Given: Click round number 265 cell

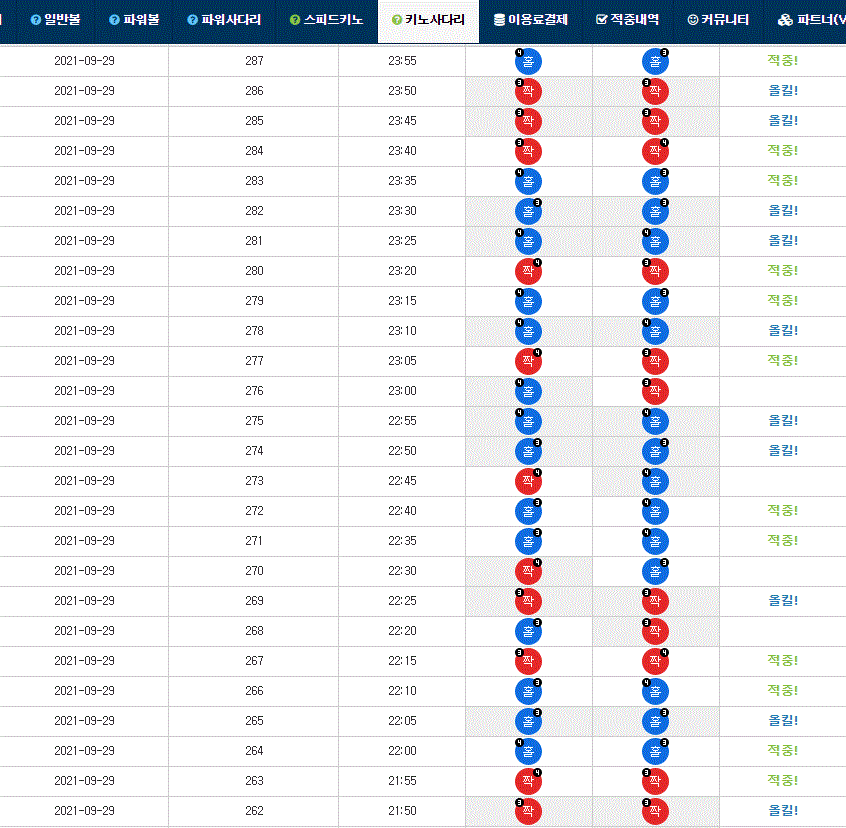Looking at the screenshot, I should 254,721.
